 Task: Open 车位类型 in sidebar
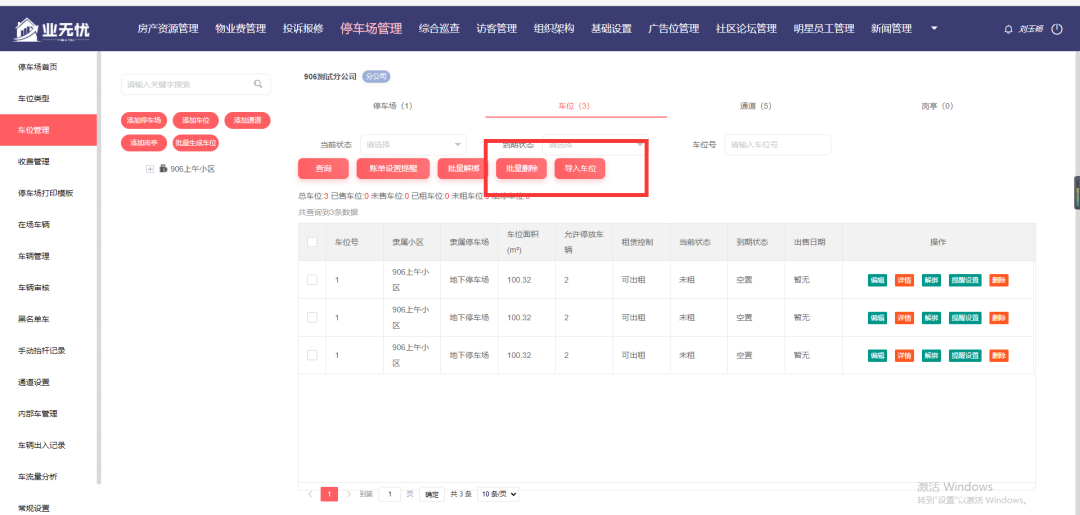coord(34,98)
